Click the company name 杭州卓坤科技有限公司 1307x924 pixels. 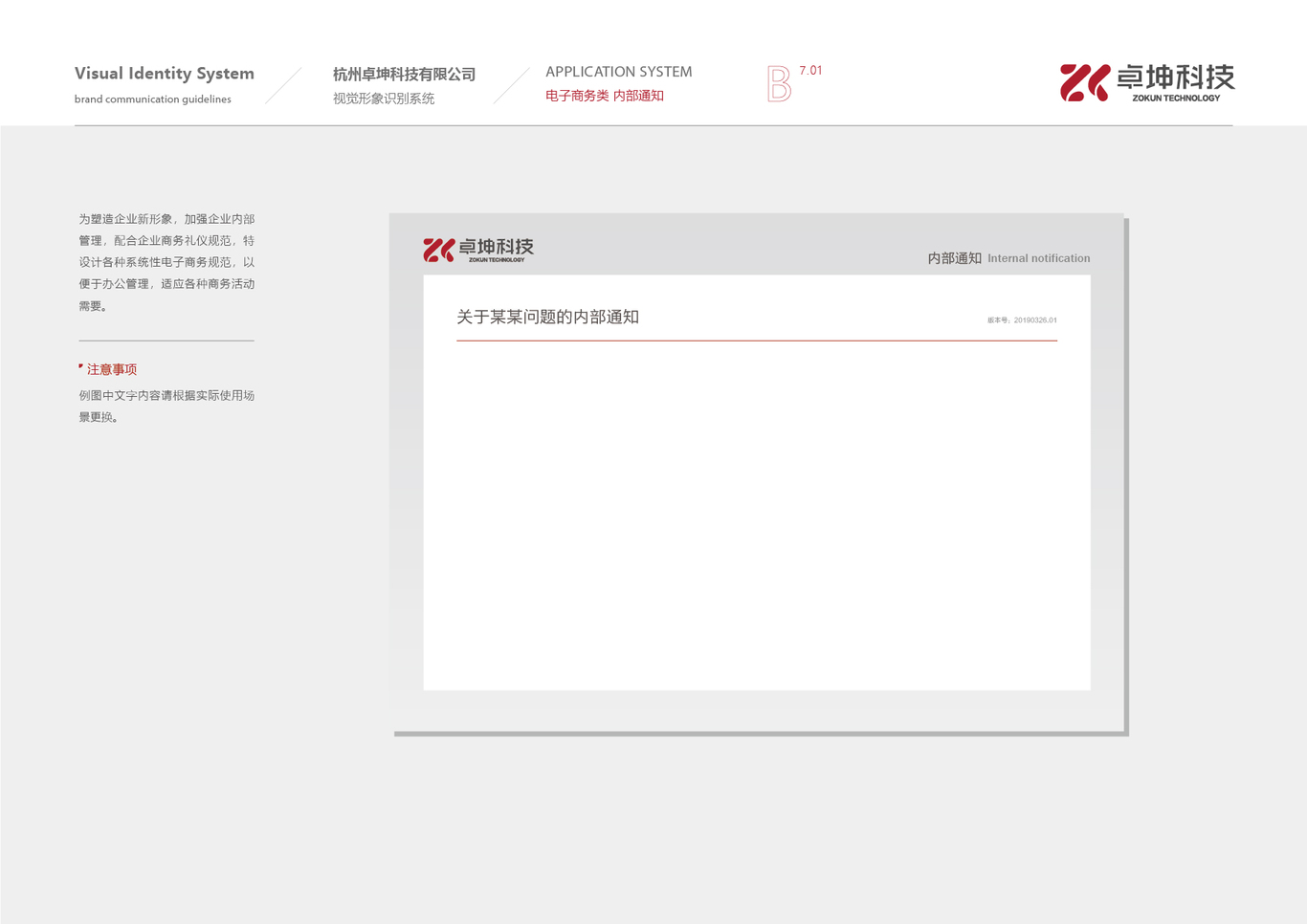coord(404,75)
